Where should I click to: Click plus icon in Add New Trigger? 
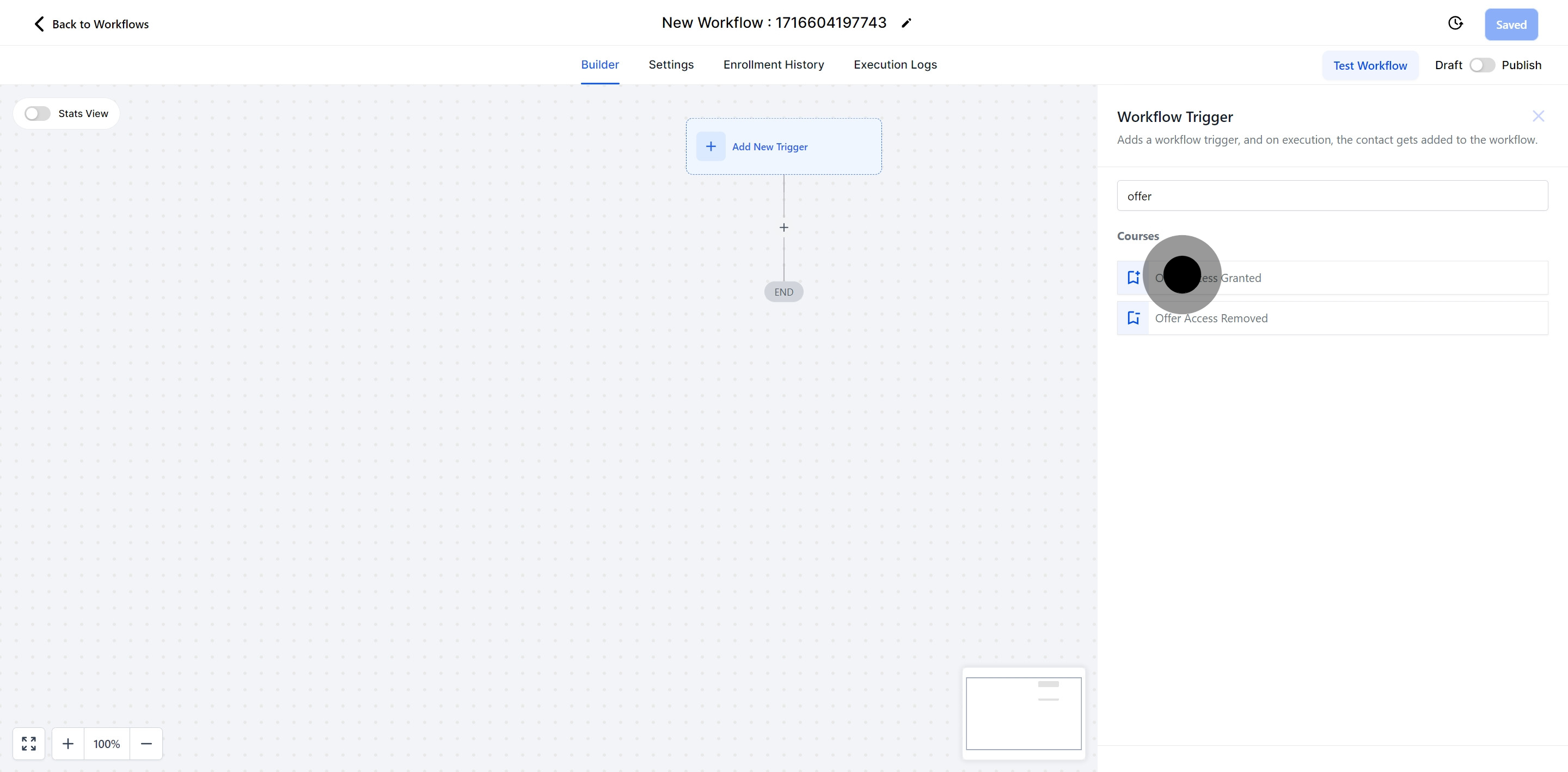(x=710, y=147)
